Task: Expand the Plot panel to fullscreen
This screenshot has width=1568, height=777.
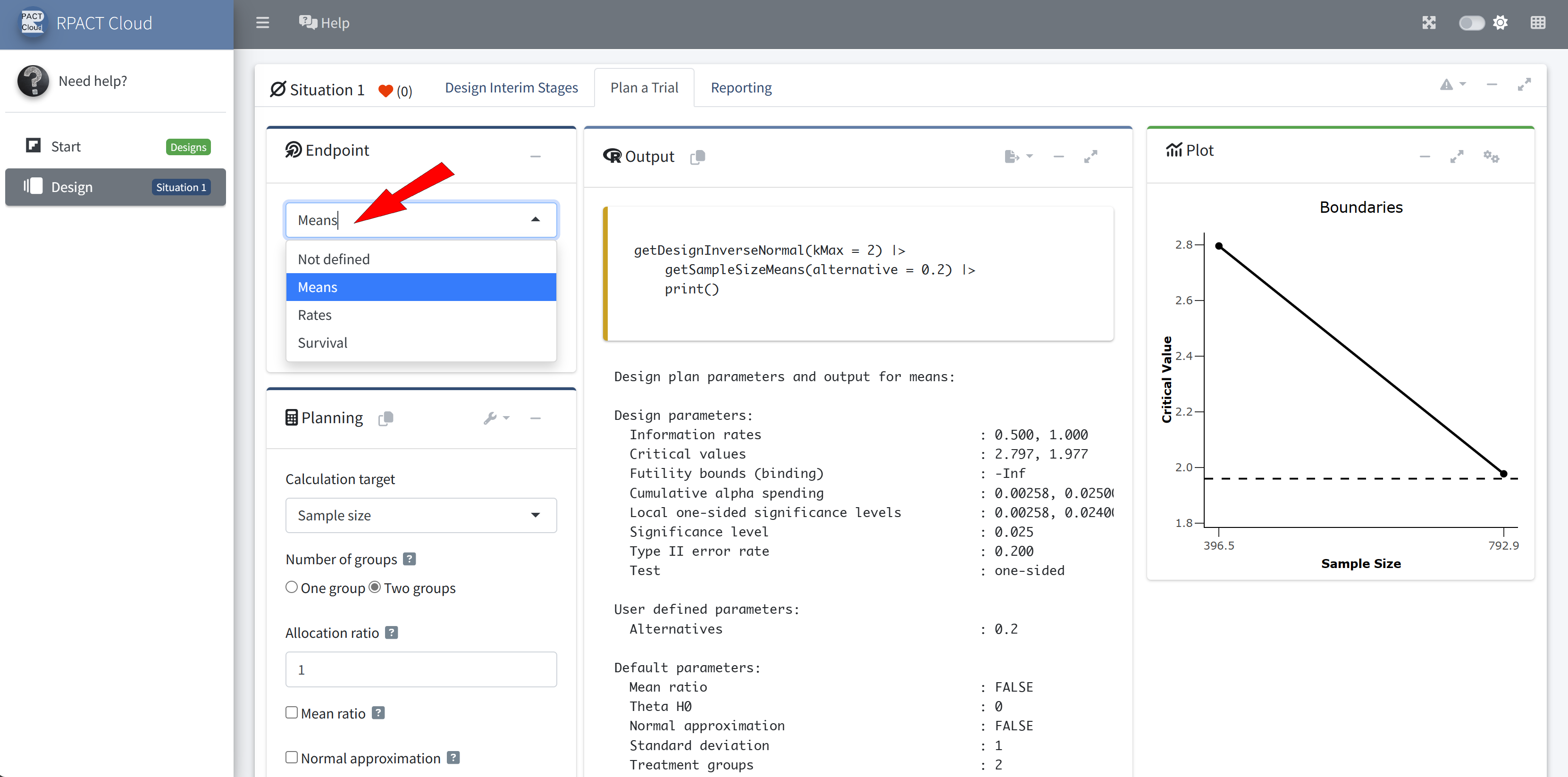Action: pyautogui.click(x=1456, y=156)
